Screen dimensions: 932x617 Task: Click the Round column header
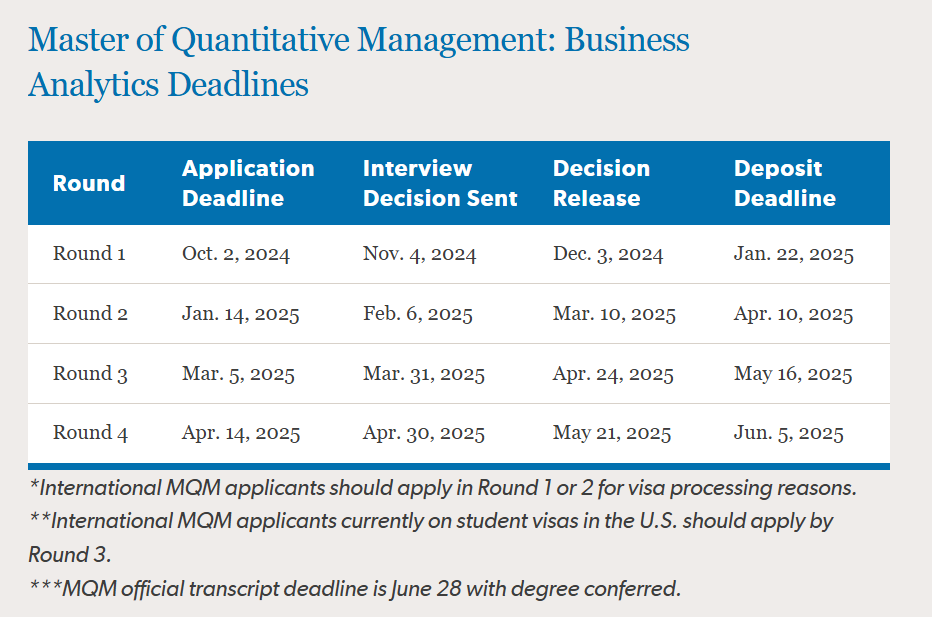point(89,183)
